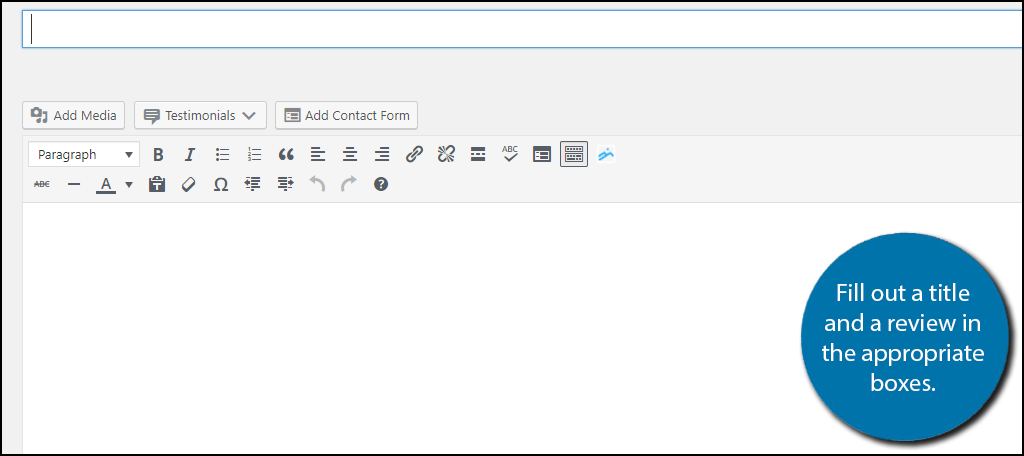Click the text color A button

coord(106,185)
